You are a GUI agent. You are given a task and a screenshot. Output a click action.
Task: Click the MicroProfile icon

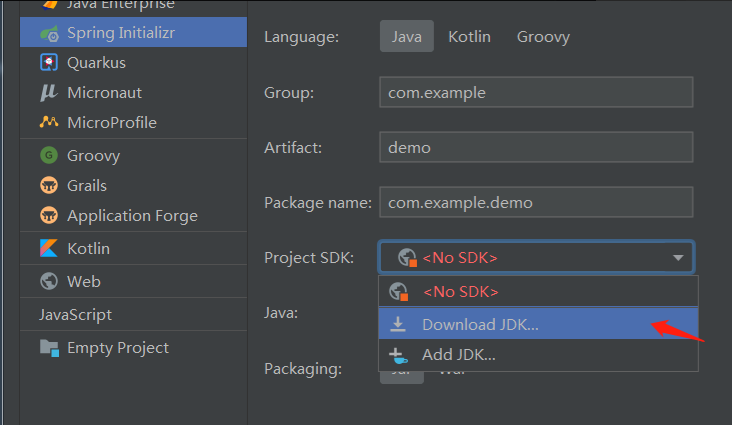coord(49,122)
